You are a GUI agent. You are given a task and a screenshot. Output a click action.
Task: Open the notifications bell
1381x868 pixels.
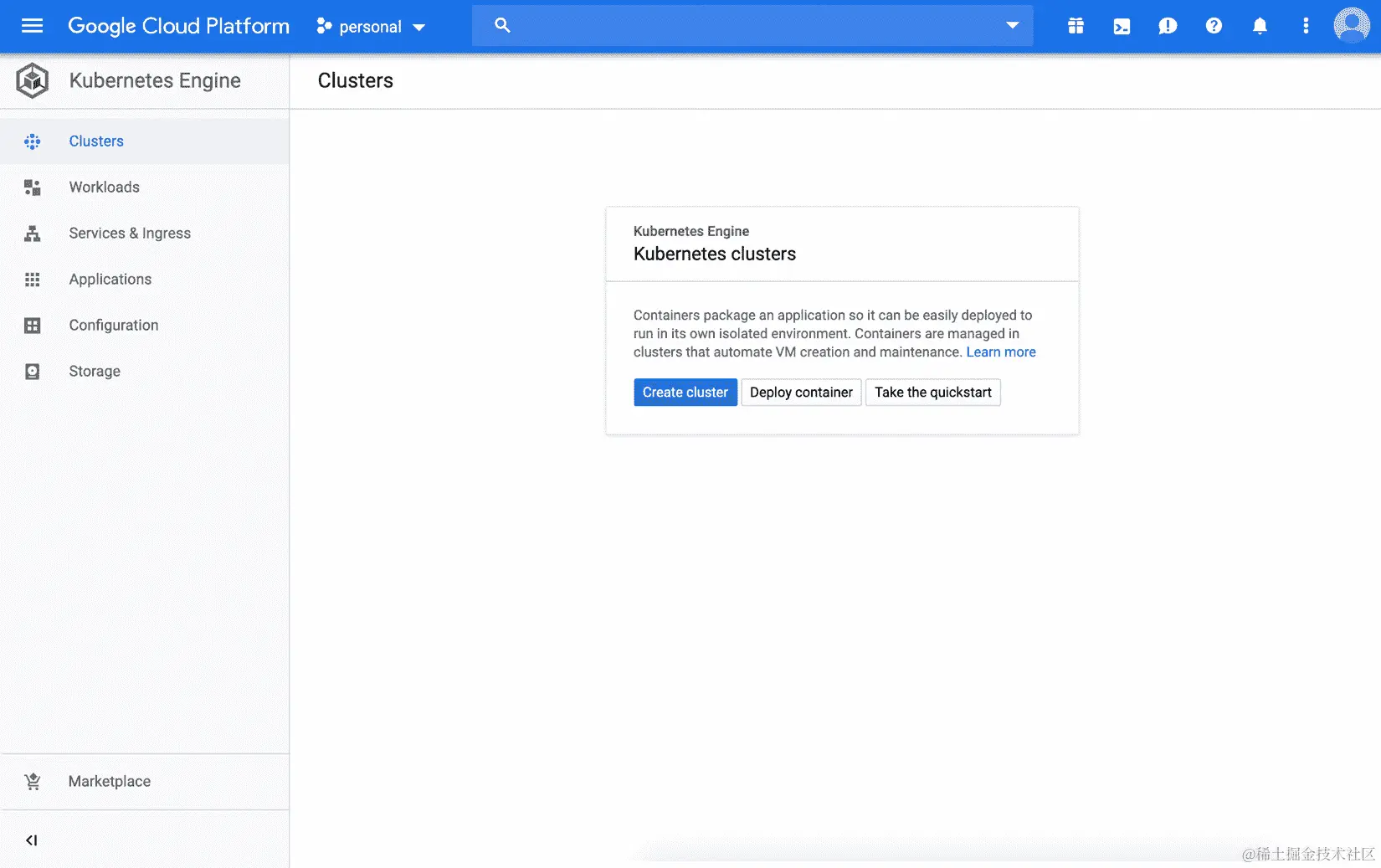tap(1260, 26)
